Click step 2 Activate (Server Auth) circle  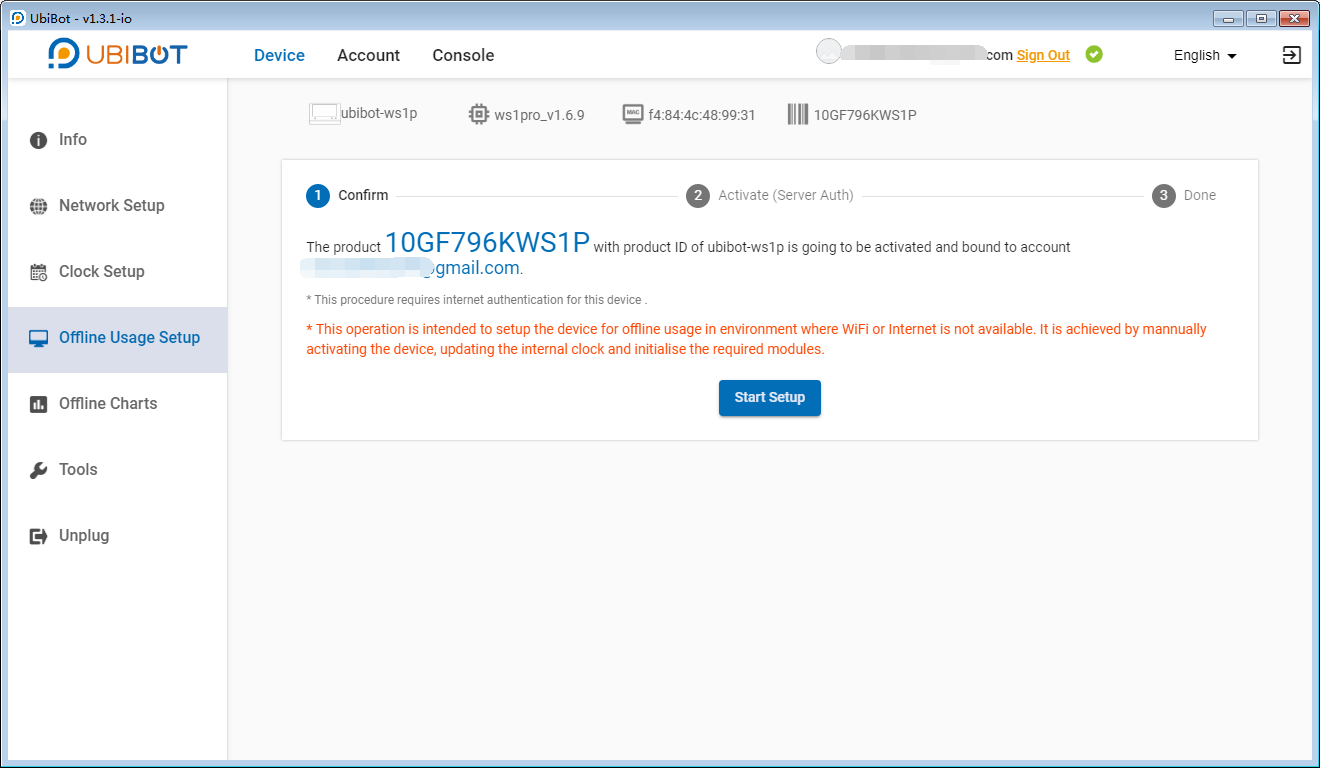tap(698, 195)
